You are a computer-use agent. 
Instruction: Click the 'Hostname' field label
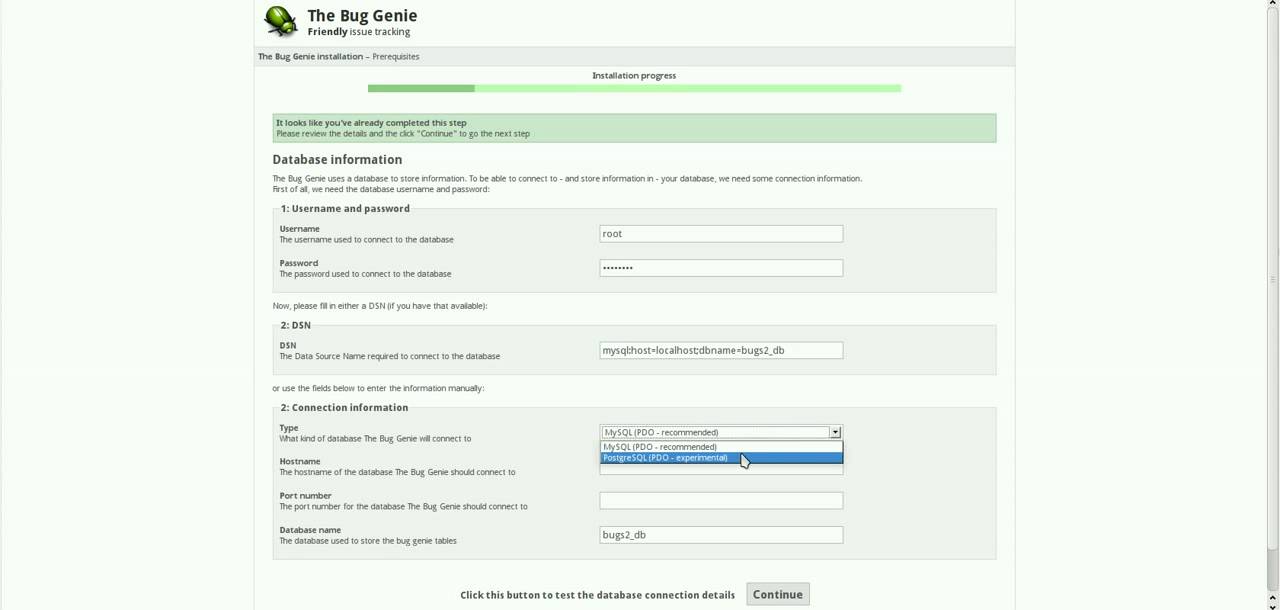[300, 461]
